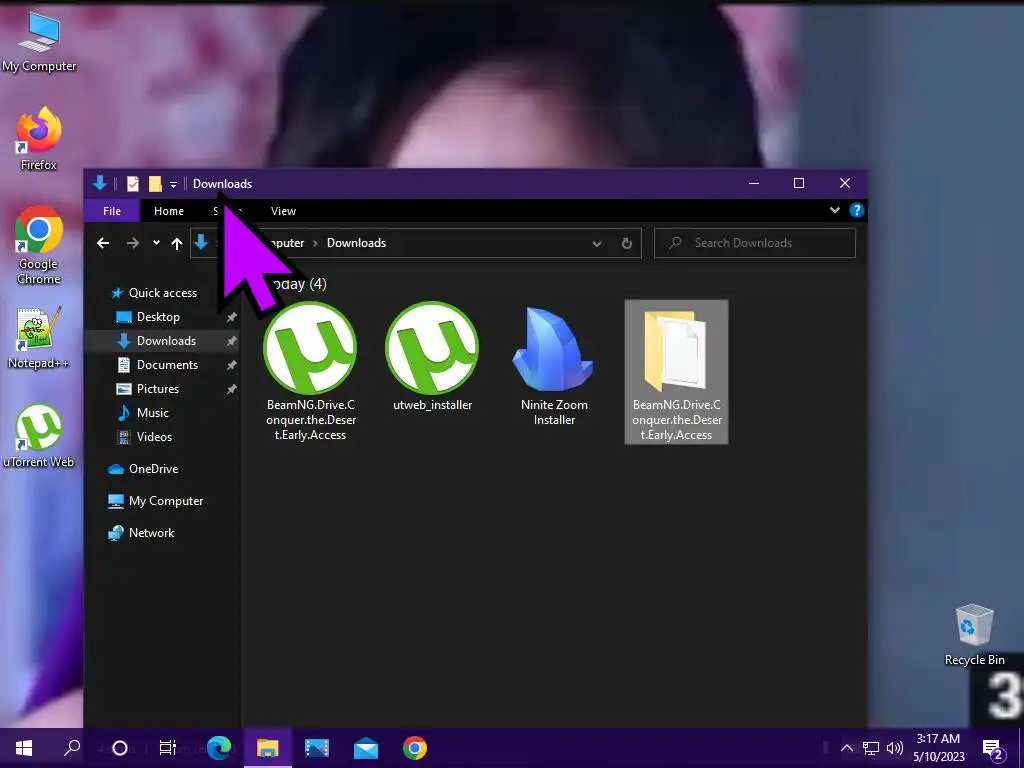Click the pin icon beside Pictures
The height and width of the screenshot is (768, 1024).
(x=231, y=389)
